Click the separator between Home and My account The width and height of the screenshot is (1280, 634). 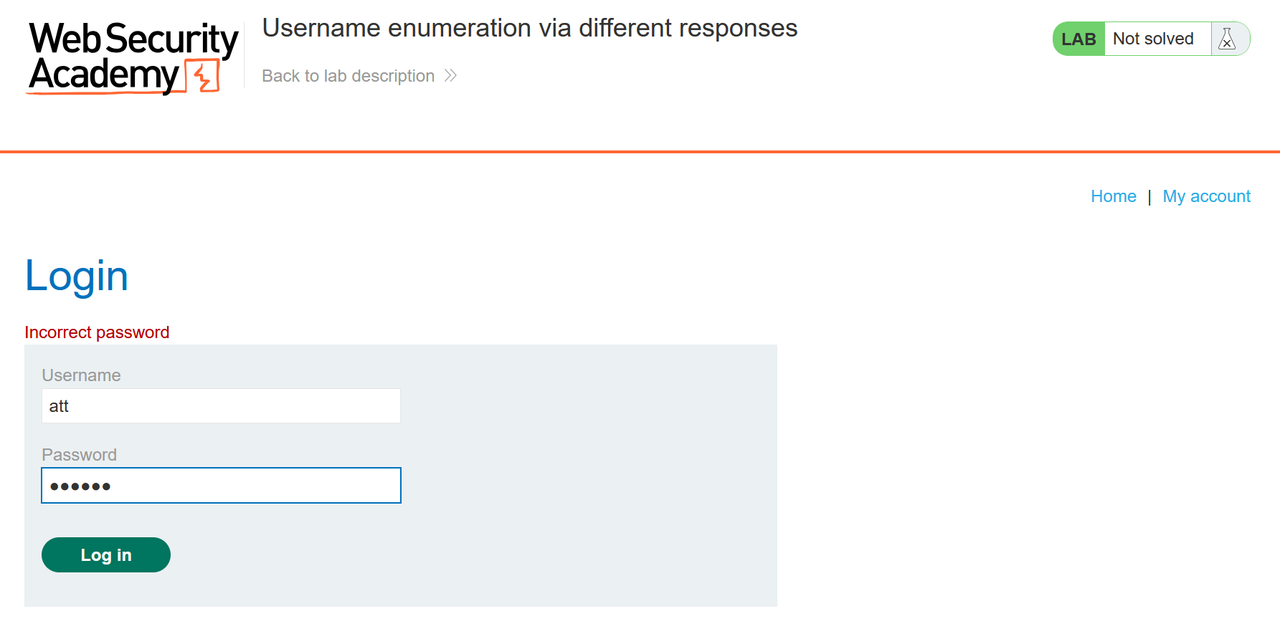[1149, 196]
